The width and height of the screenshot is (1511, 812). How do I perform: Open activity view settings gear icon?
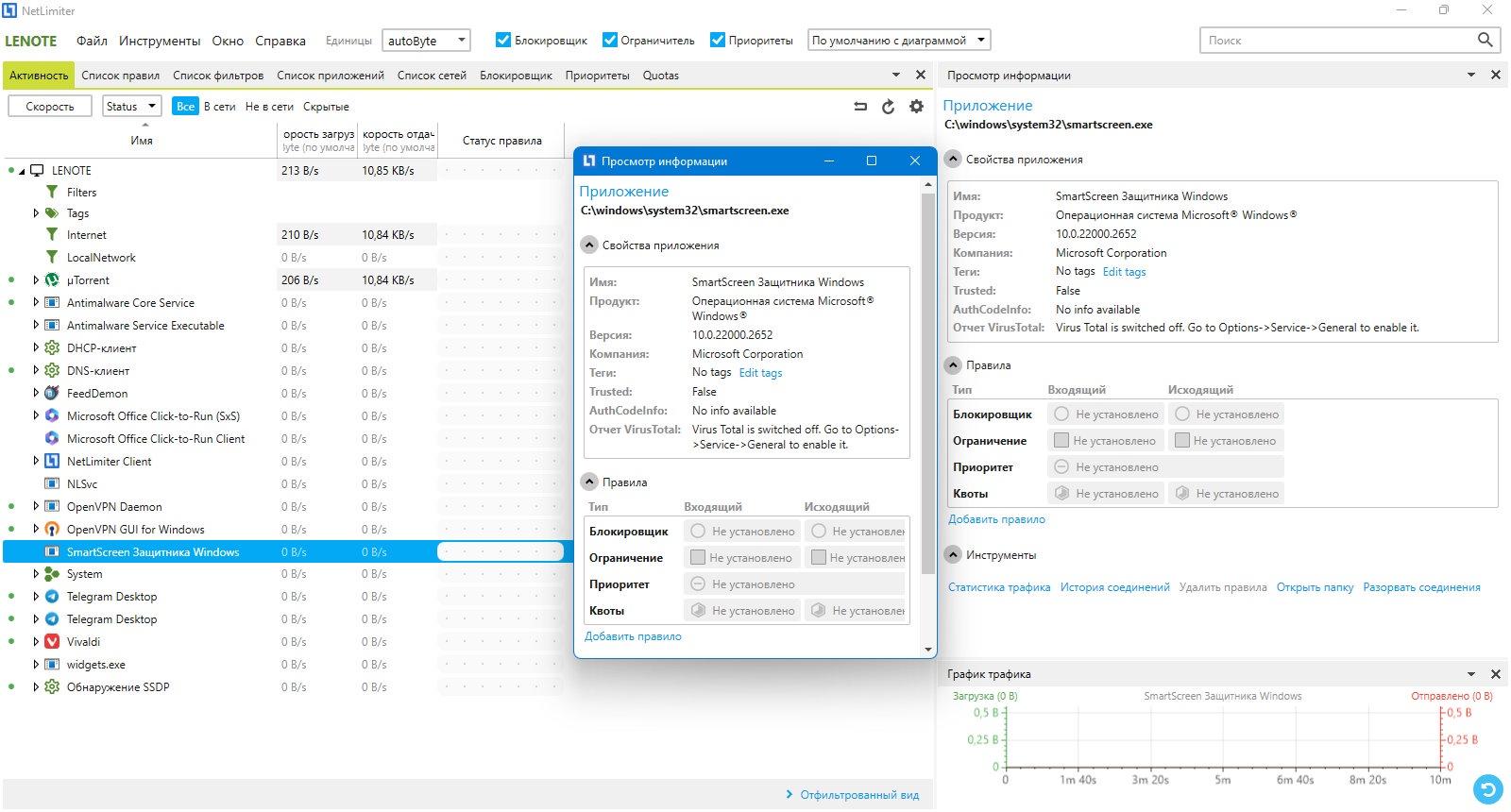[x=916, y=107]
